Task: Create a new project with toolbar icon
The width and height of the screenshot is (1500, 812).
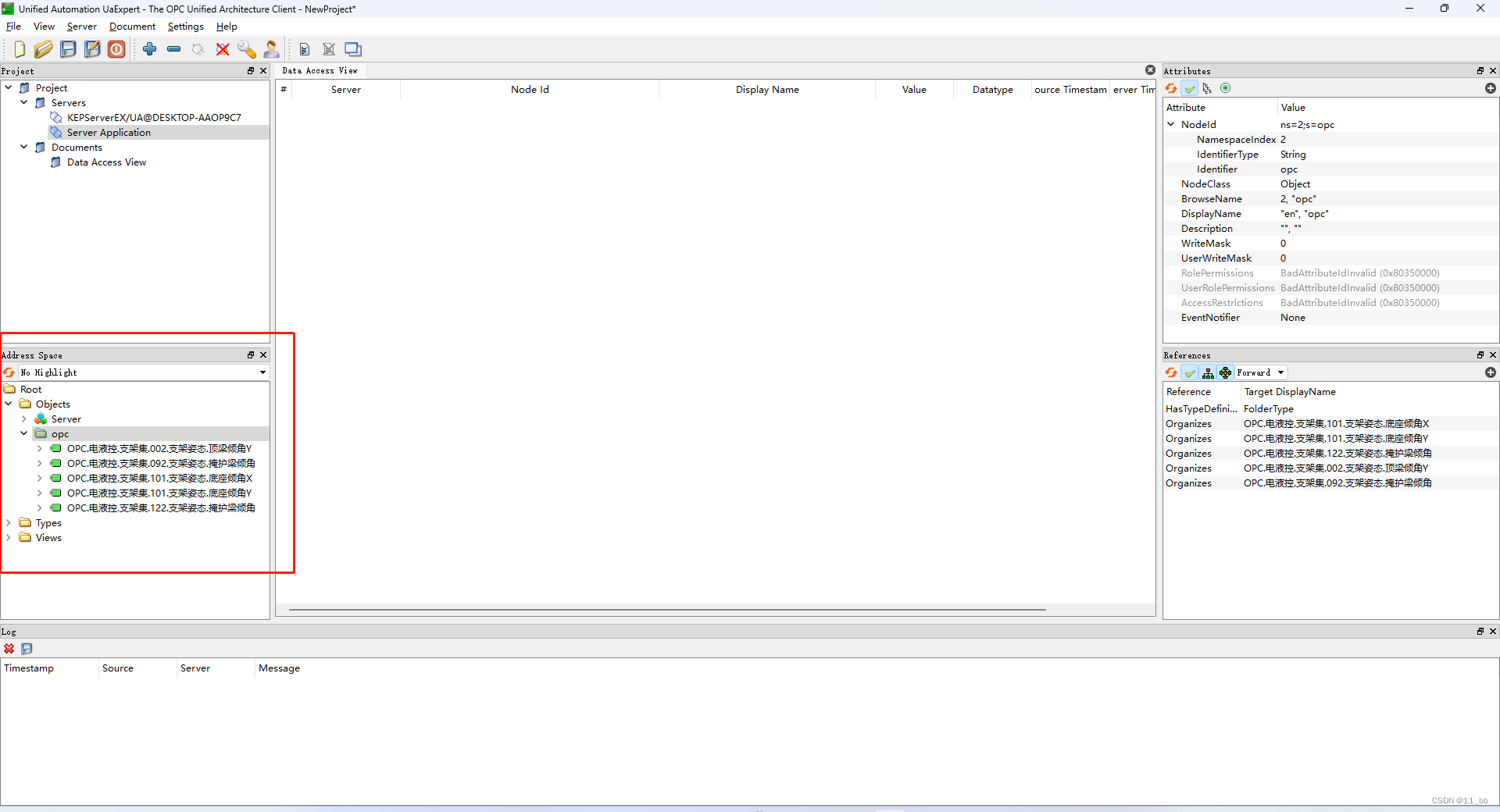Action: 20,49
